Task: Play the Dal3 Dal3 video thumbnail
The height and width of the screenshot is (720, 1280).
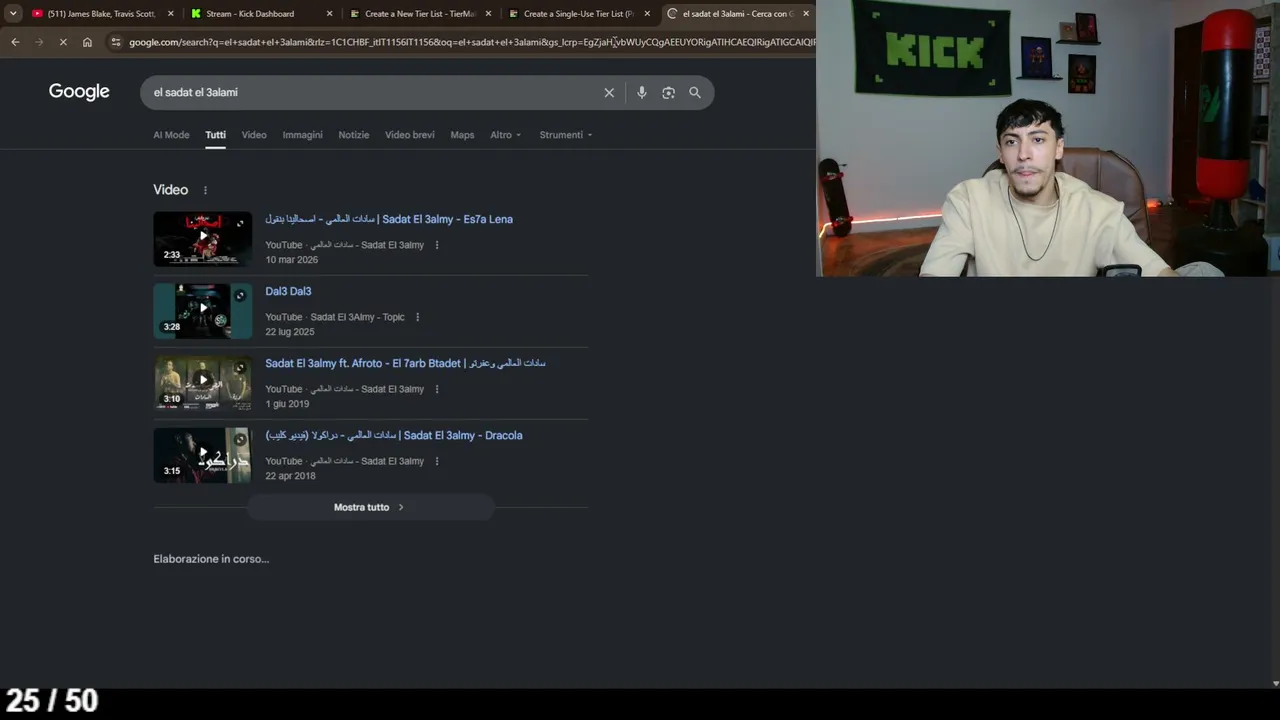Action: [x=203, y=310]
